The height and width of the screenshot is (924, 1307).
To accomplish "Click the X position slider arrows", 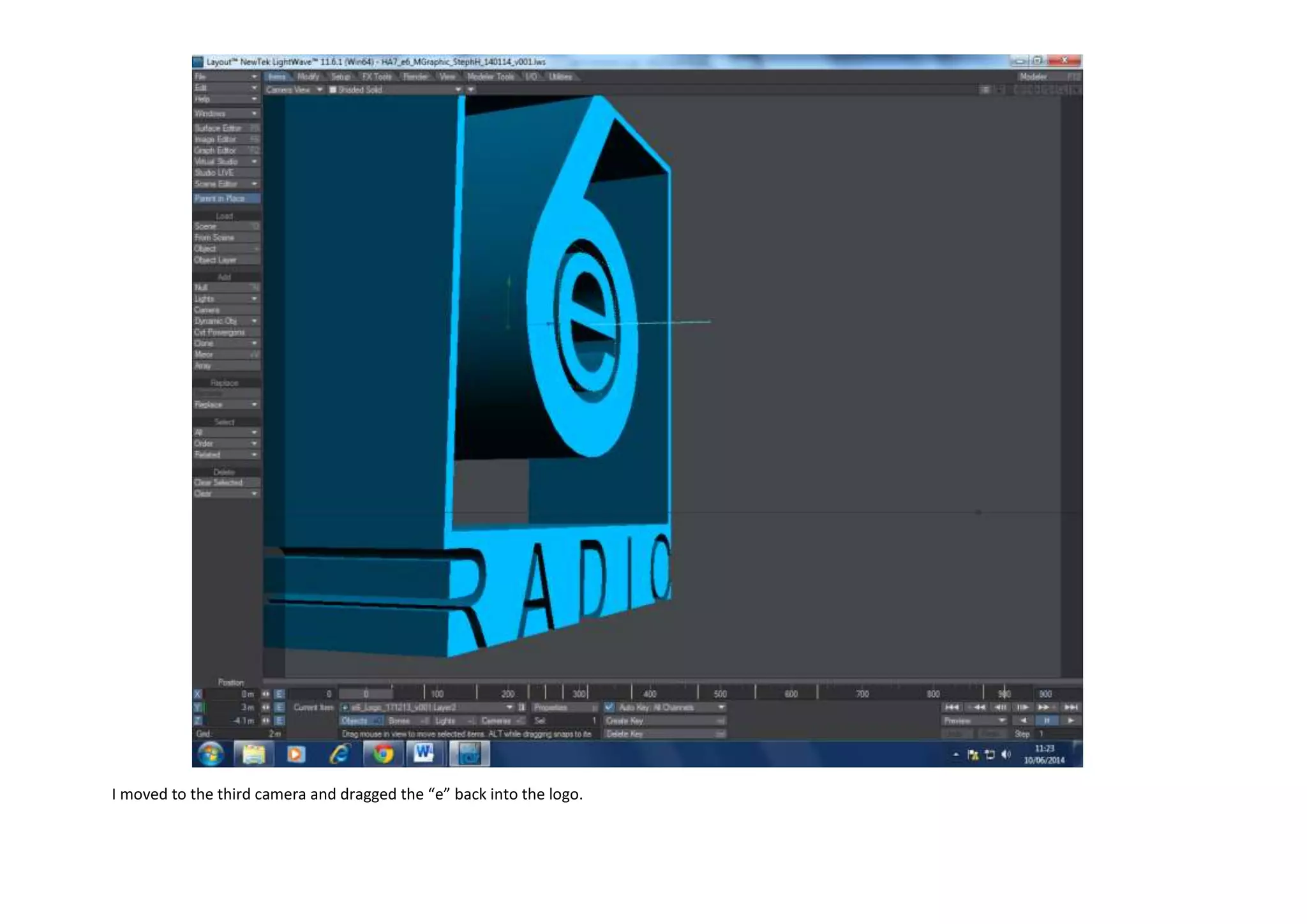I will click(265, 694).
